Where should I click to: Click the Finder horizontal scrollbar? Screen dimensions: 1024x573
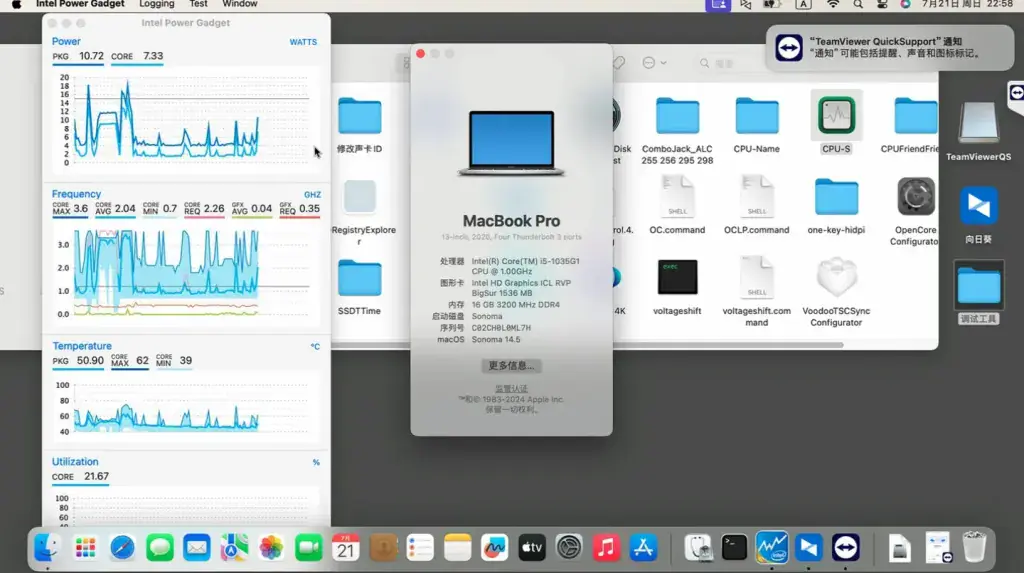(x=587, y=344)
